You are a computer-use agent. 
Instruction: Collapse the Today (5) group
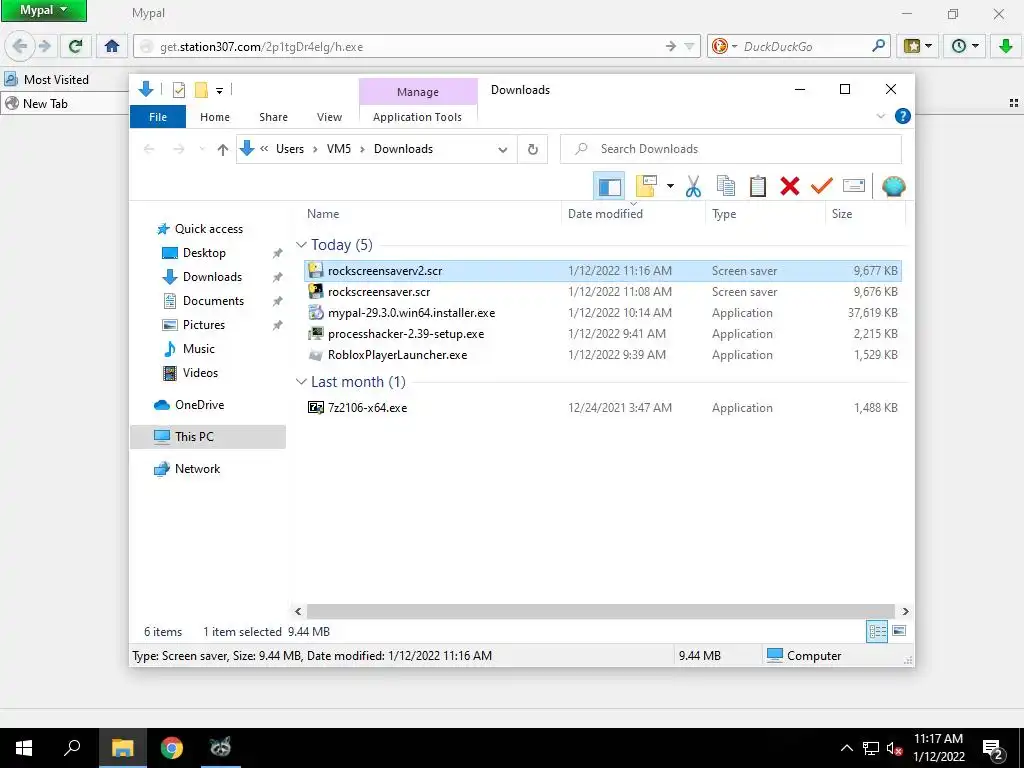pos(301,245)
